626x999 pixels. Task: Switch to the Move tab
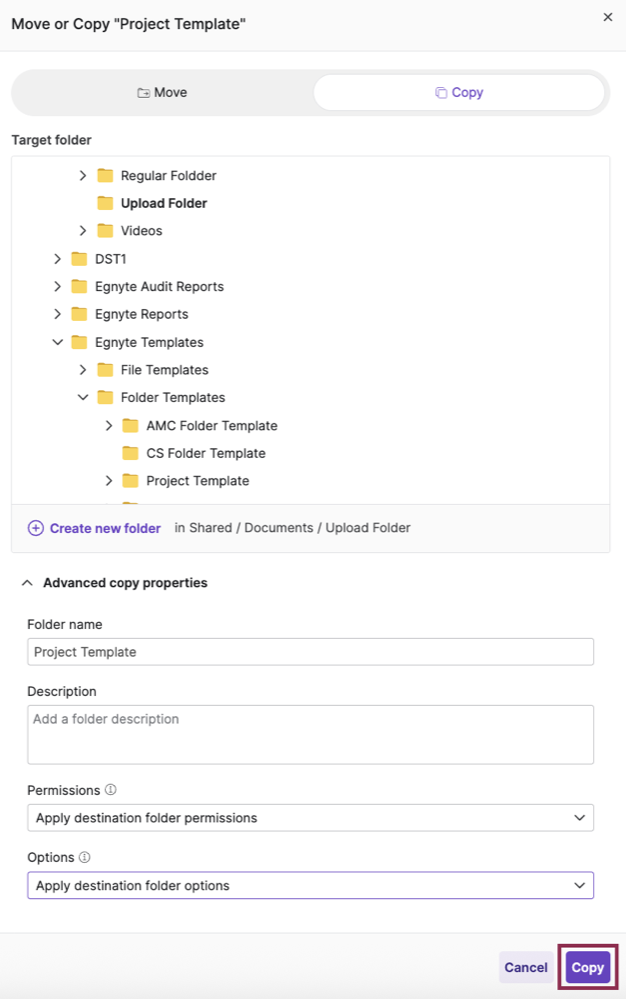tap(162, 93)
